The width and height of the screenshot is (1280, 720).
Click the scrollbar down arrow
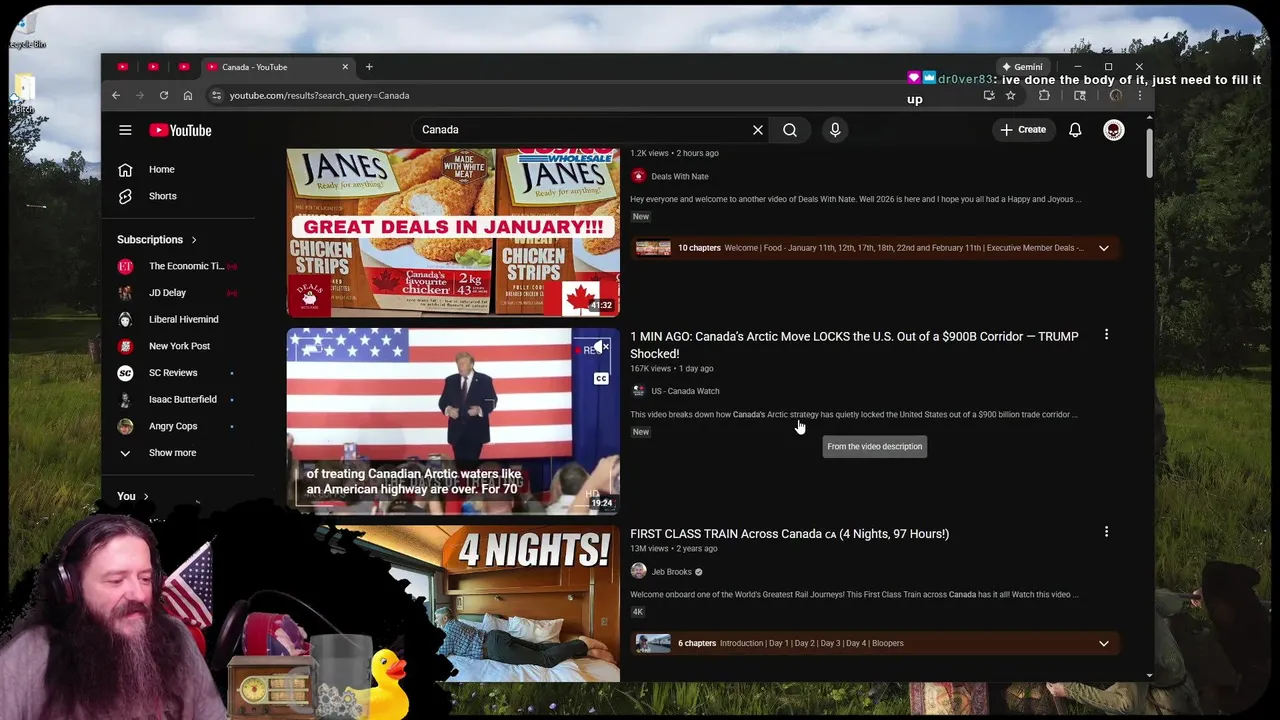(1149, 675)
